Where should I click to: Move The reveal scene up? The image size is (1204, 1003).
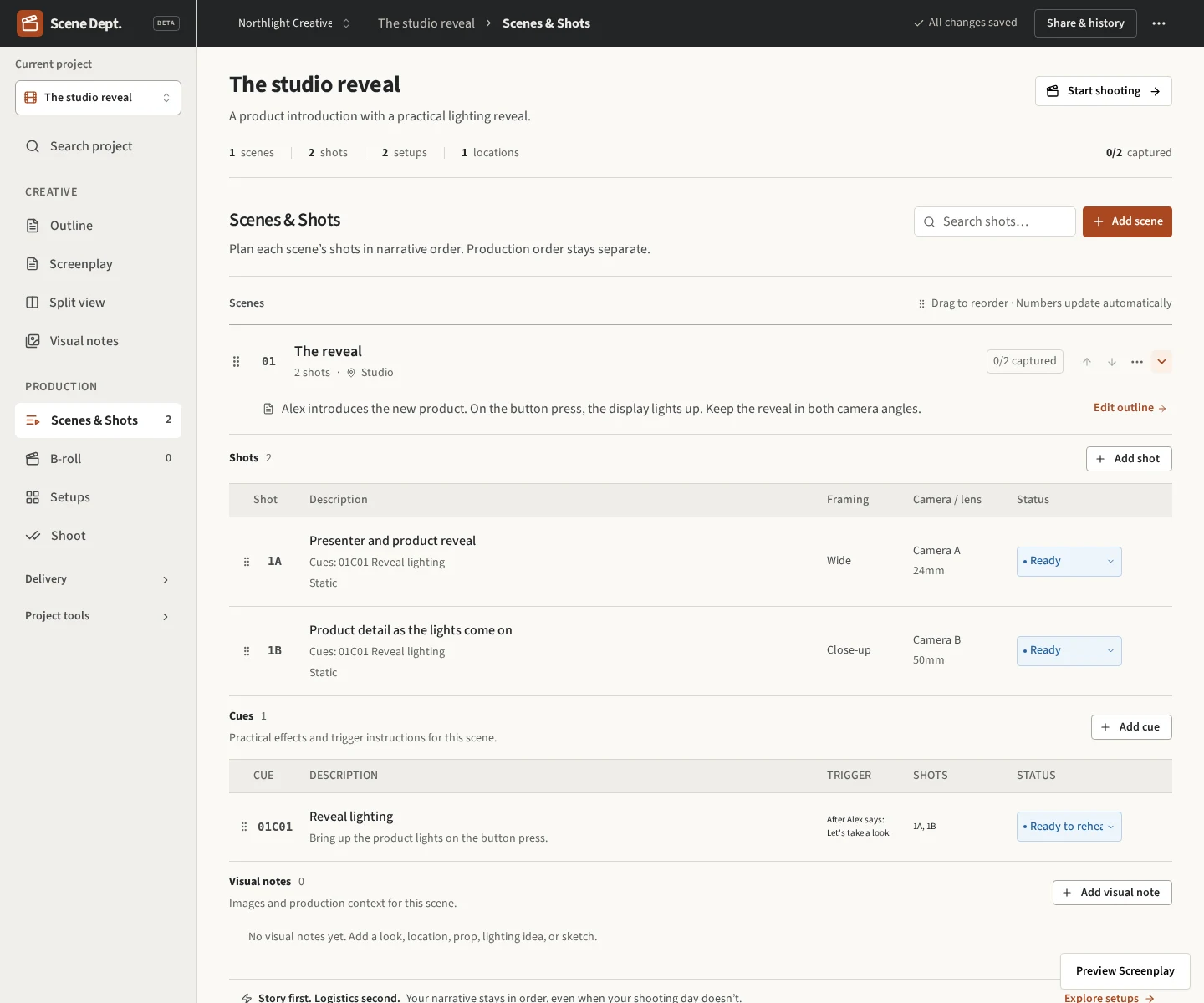(x=1087, y=362)
